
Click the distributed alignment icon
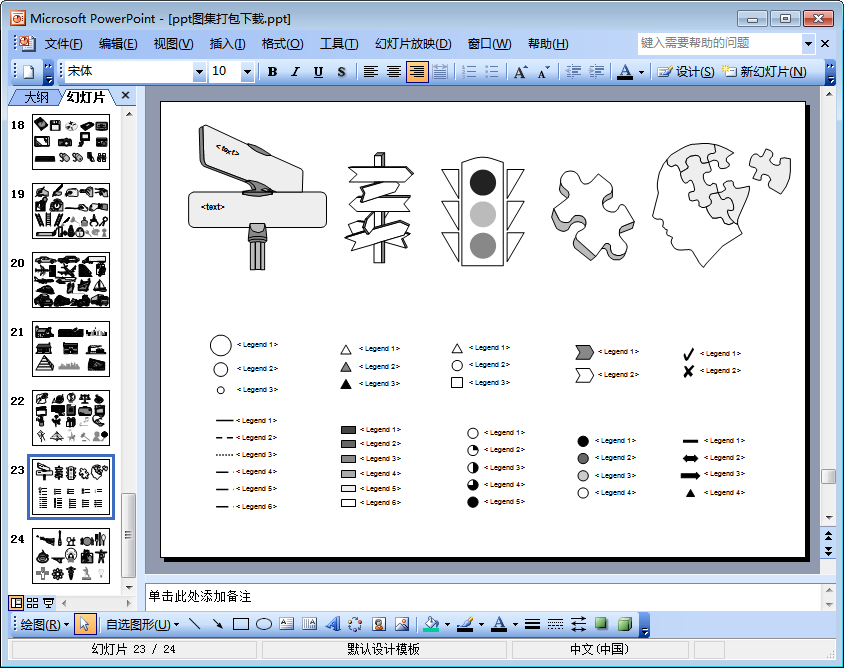click(440, 72)
